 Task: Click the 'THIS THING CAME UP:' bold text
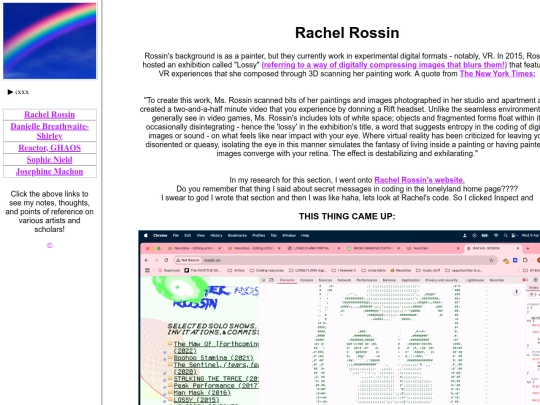pos(347,216)
